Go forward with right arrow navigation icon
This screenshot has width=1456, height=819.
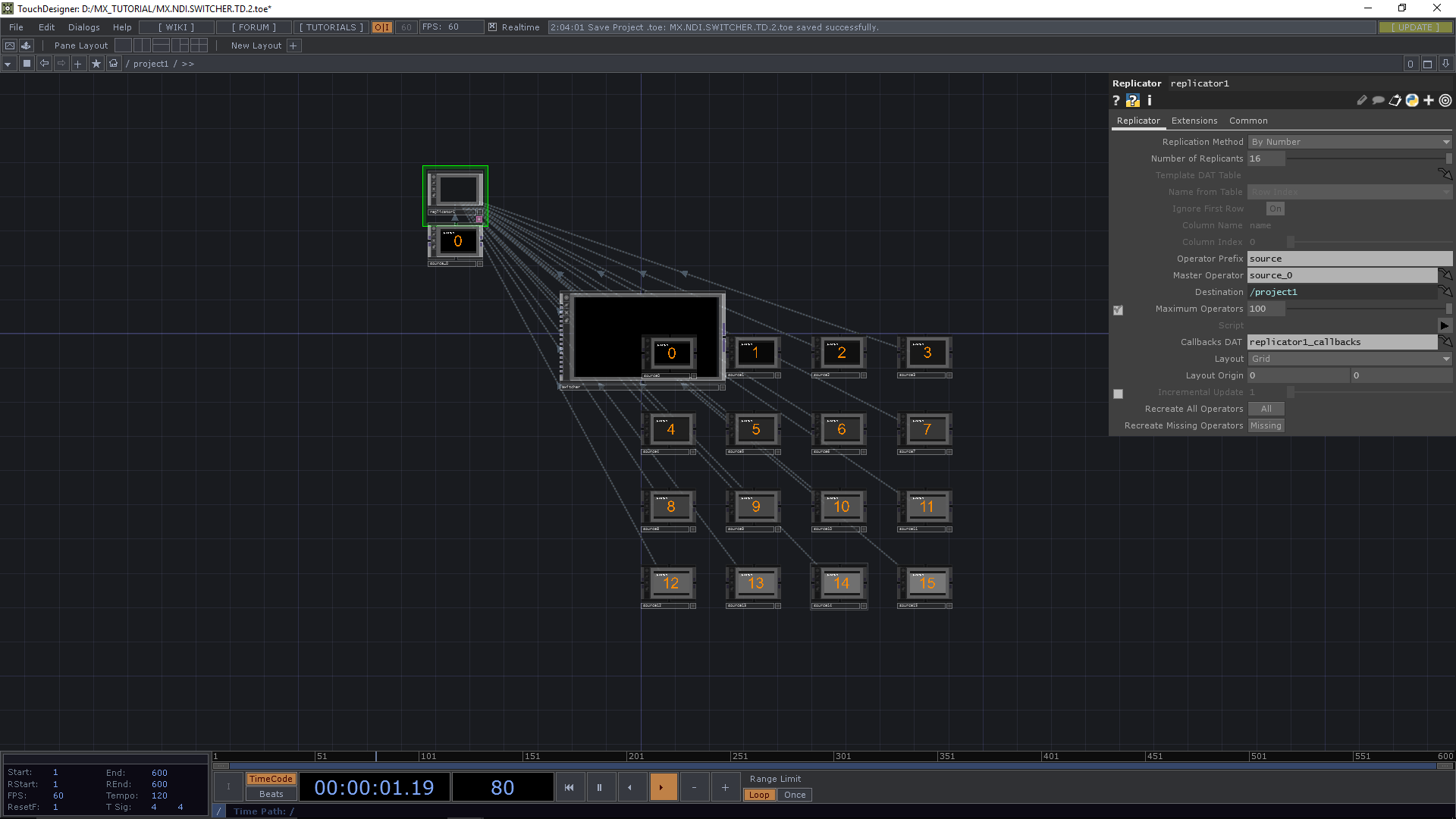pyautogui.click(x=61, y=64)
